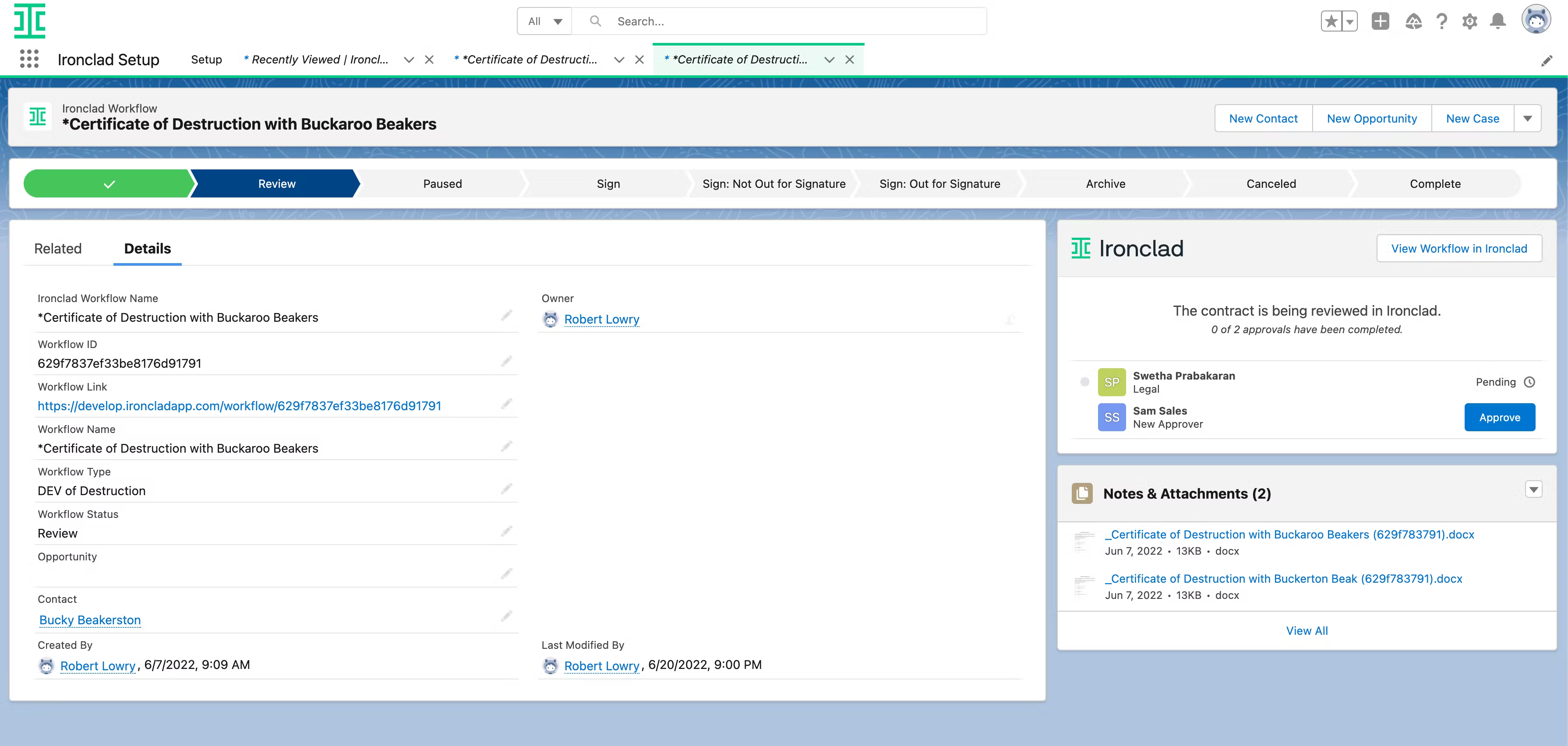This screenshot has height=746, width=1568.
Task: Click the search magnifier icon
Action: (x=595, y=21)
